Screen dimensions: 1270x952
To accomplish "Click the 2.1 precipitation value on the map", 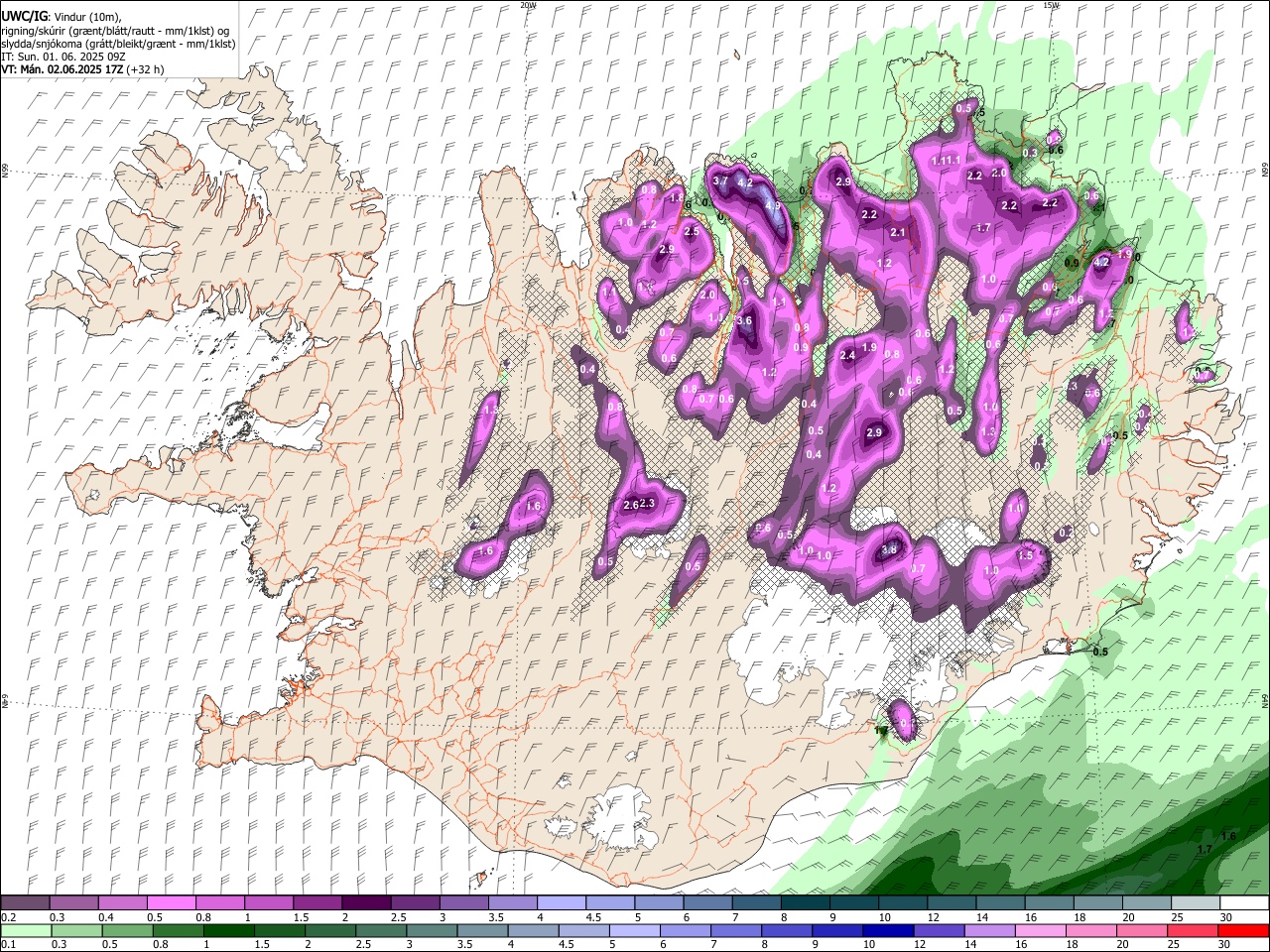I will click(898, 232).
